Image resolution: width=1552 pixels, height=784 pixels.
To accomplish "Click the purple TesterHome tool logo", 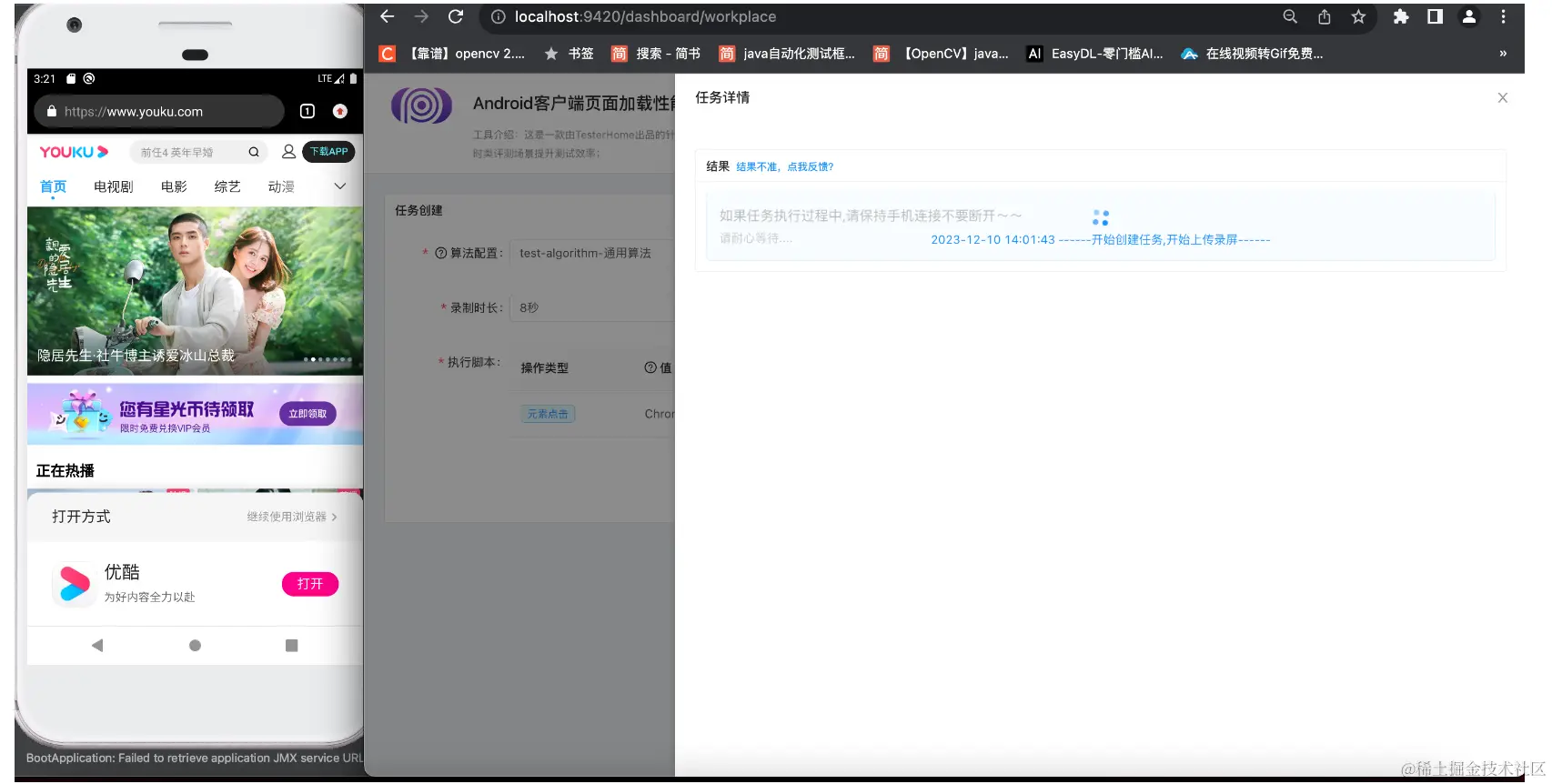I will pyautogui.click(x=421, y=106).
